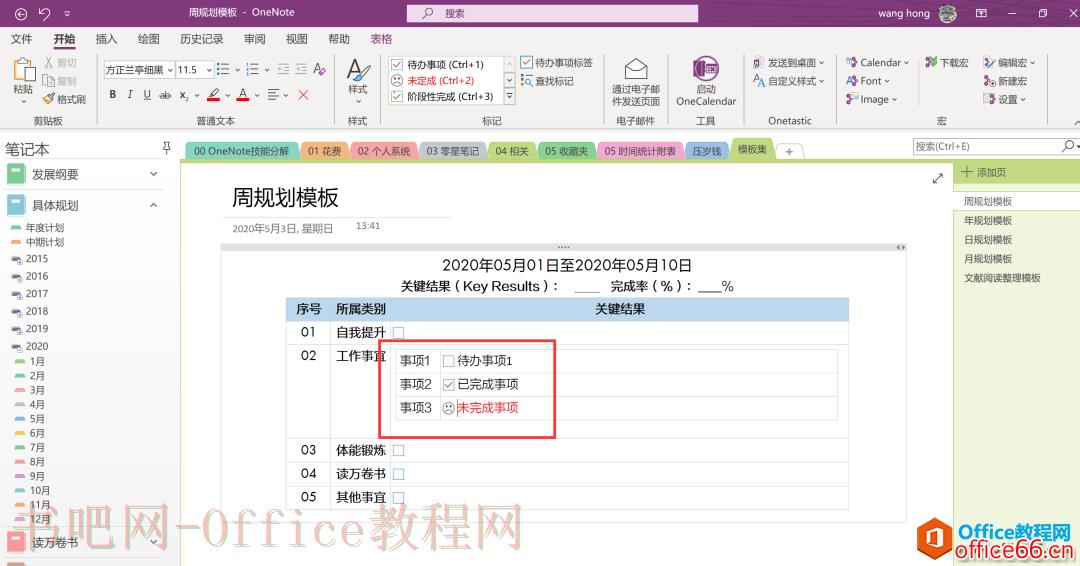This screenshot has width=1080, height=566.
Task: Expand the 发展纲要 notebook
Action: pos(154,174)
